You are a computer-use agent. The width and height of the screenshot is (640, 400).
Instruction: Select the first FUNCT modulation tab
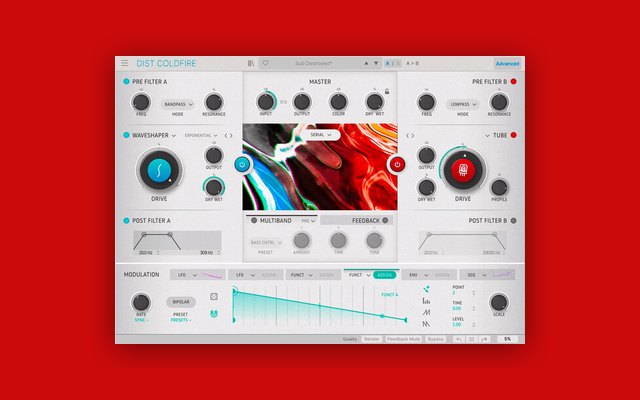point(313,275)
